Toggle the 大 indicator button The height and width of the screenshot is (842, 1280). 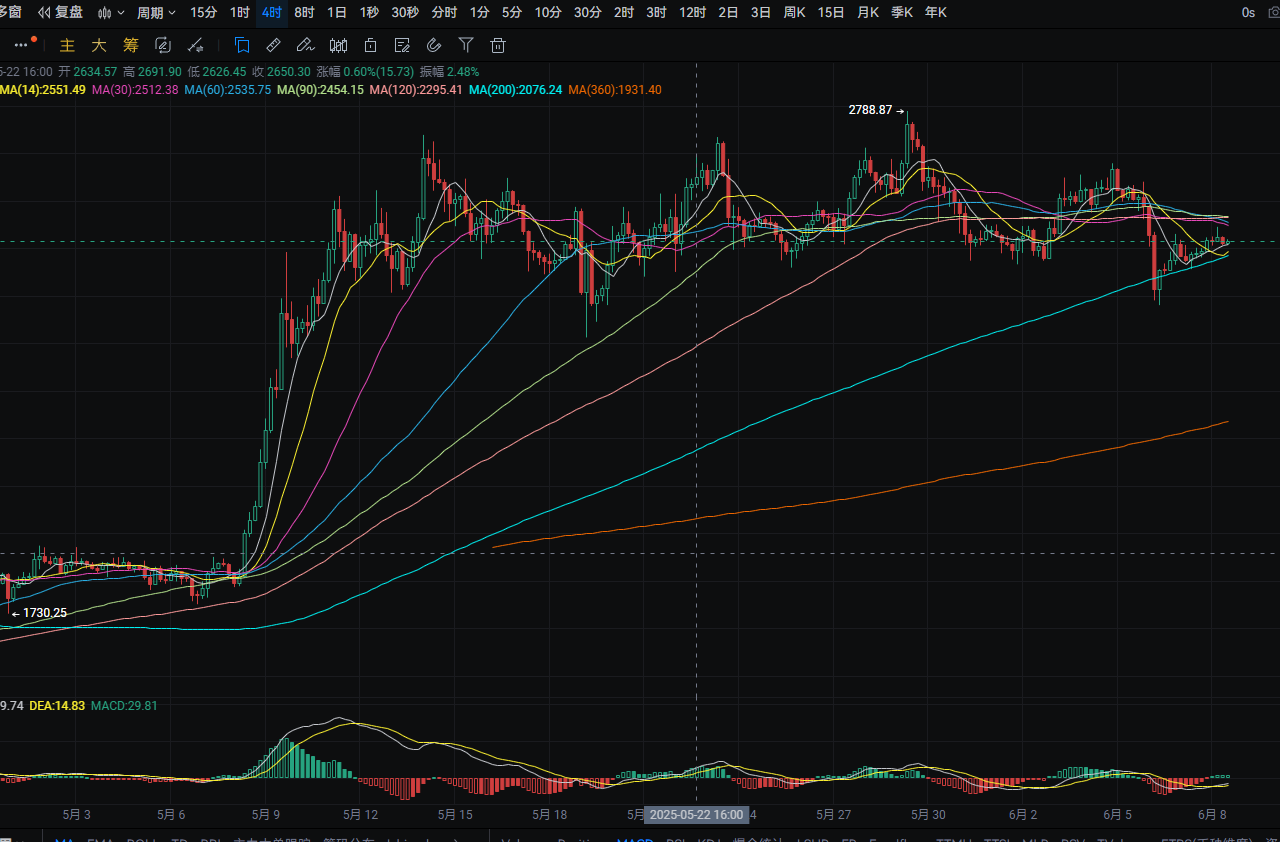pos(99,45)
